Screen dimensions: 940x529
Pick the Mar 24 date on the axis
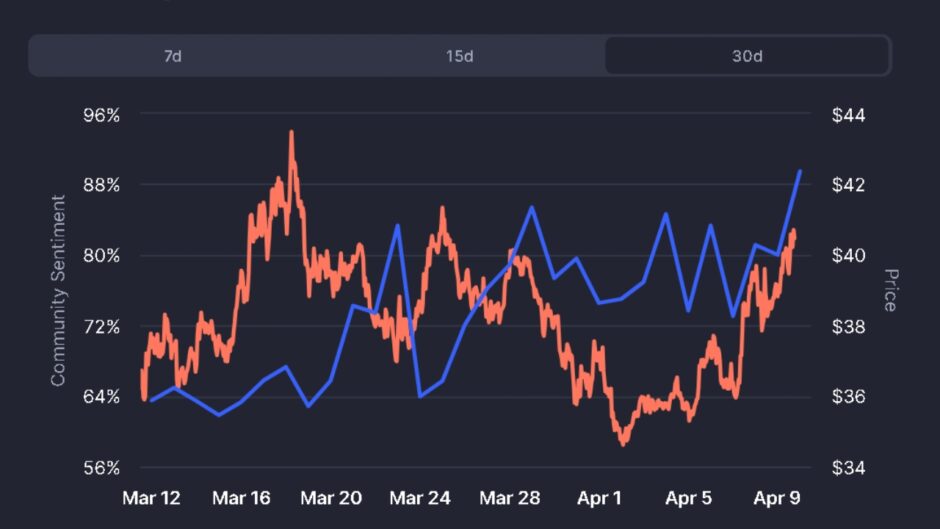[420, 497]
